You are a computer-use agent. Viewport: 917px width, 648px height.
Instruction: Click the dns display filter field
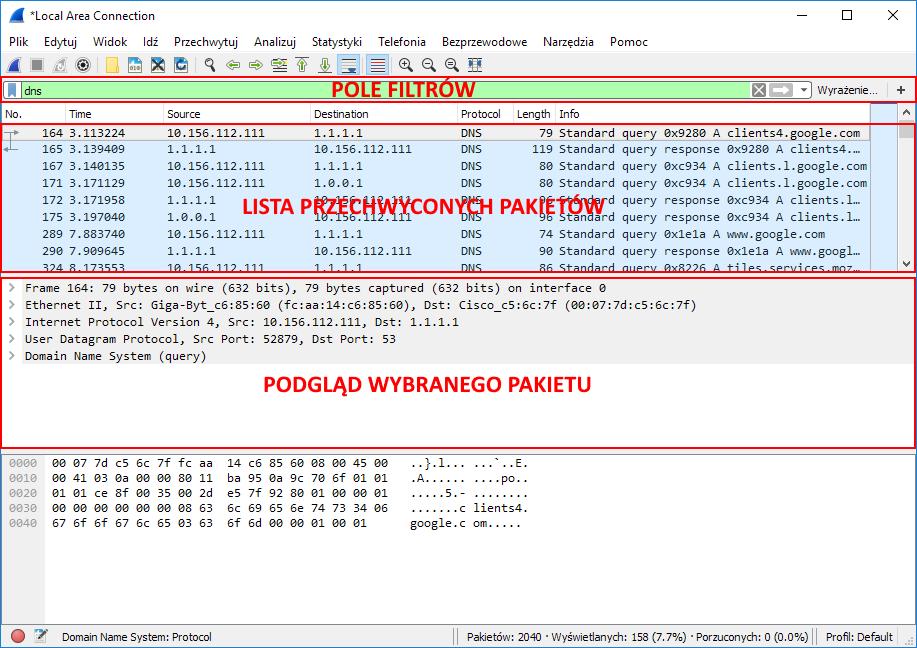[x=385, y=90]
